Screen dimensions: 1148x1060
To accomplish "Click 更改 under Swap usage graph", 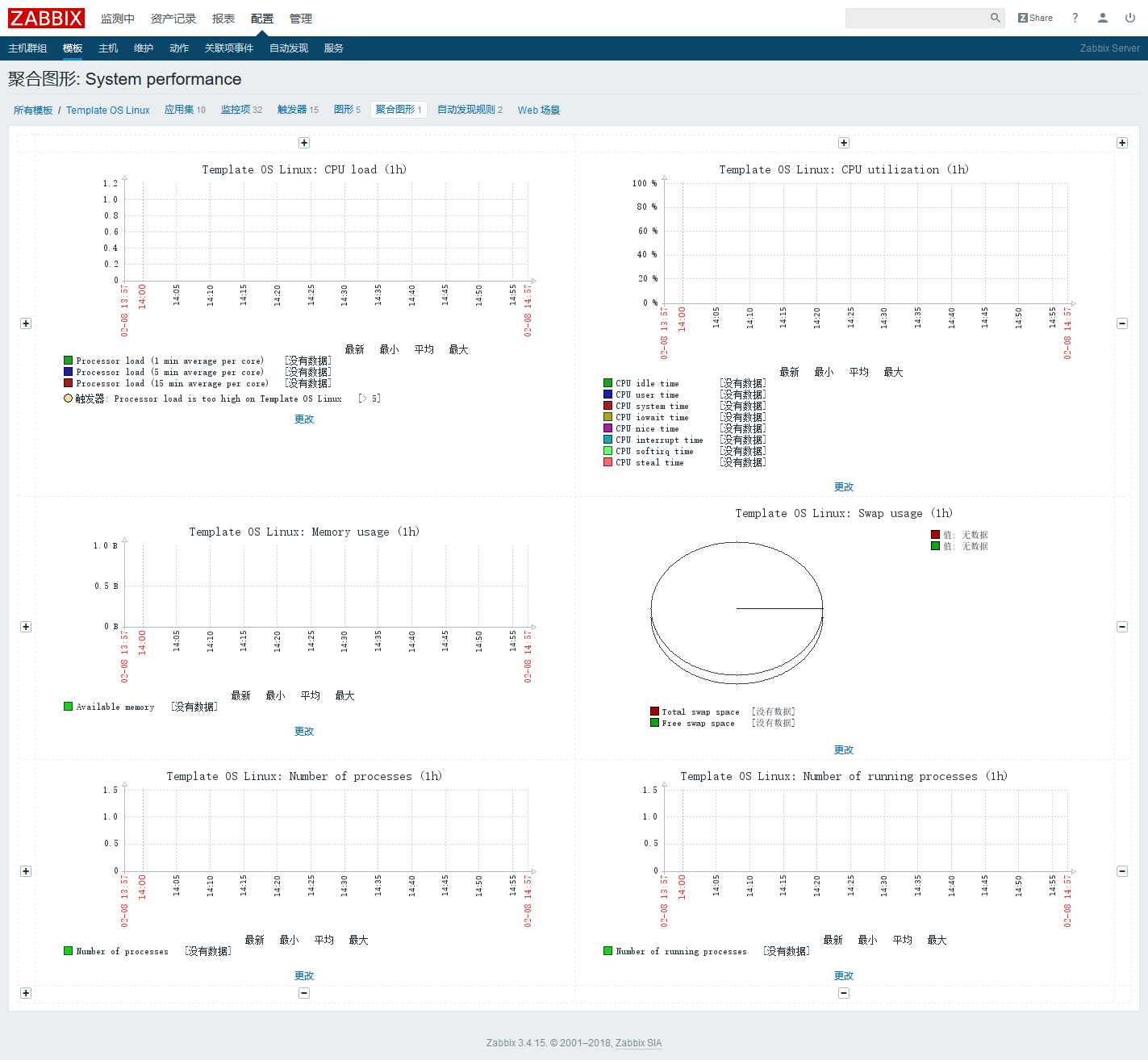I will coord(844,750).
